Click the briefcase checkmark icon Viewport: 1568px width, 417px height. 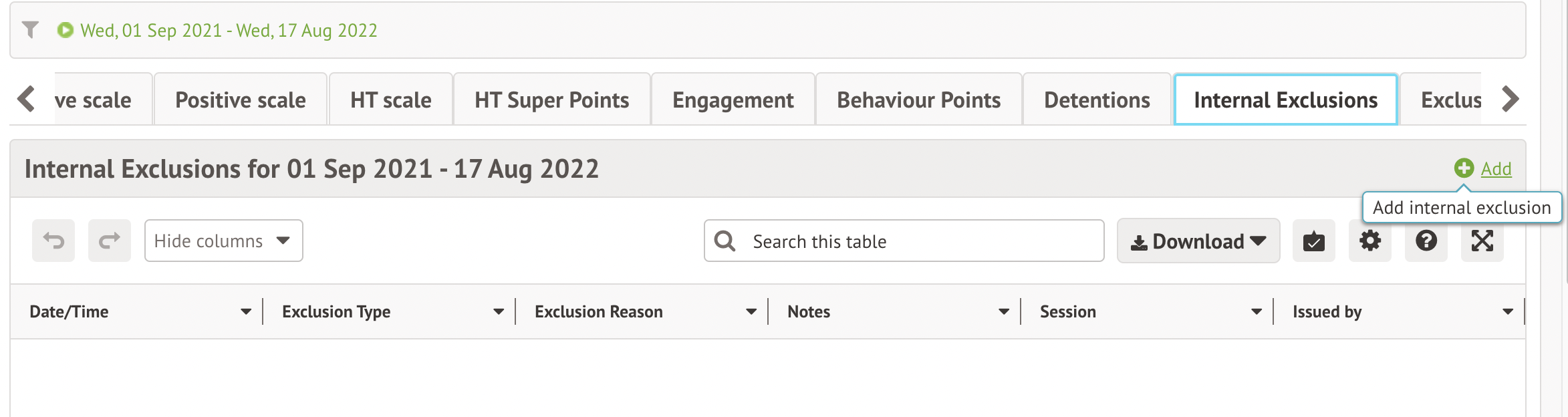(x=1313, y=241)
